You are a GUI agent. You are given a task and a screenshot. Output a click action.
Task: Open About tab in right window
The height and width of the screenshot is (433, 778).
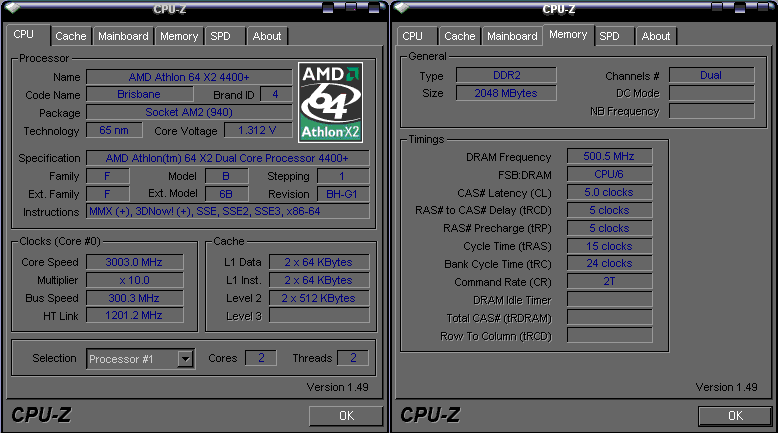[656, 36]
